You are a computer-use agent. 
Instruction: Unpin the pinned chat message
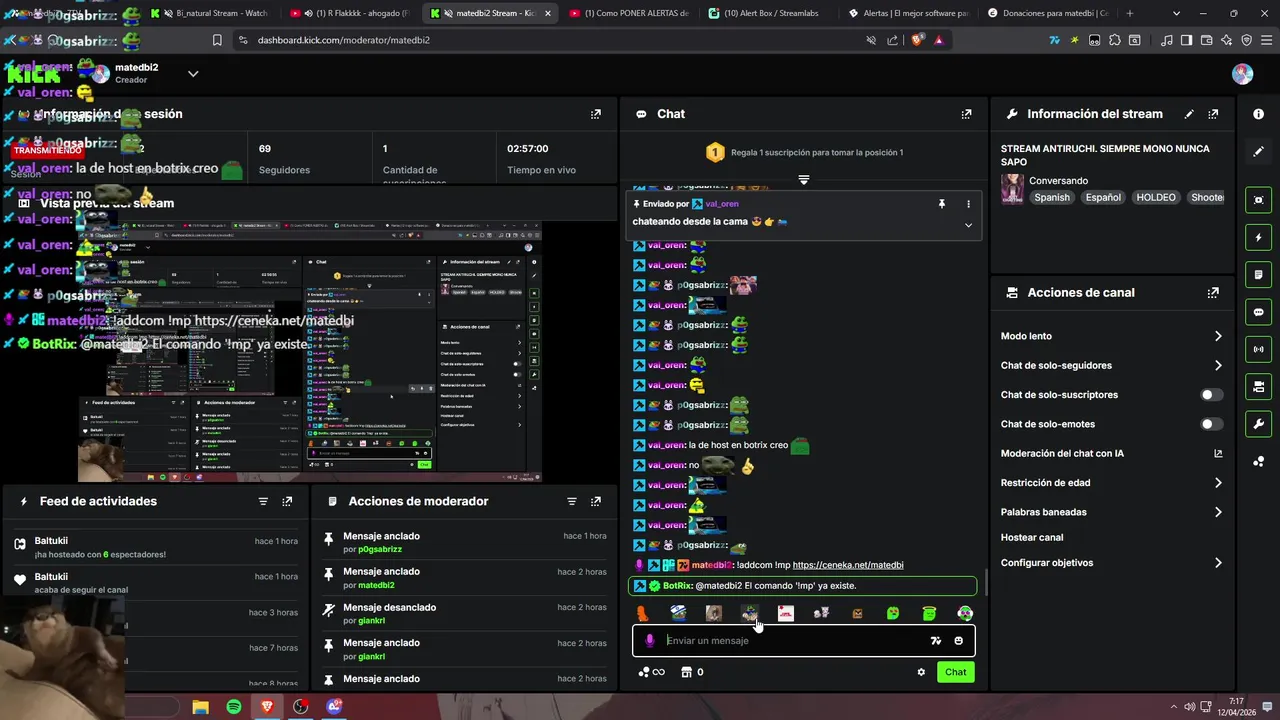click(x=941, y=204)
